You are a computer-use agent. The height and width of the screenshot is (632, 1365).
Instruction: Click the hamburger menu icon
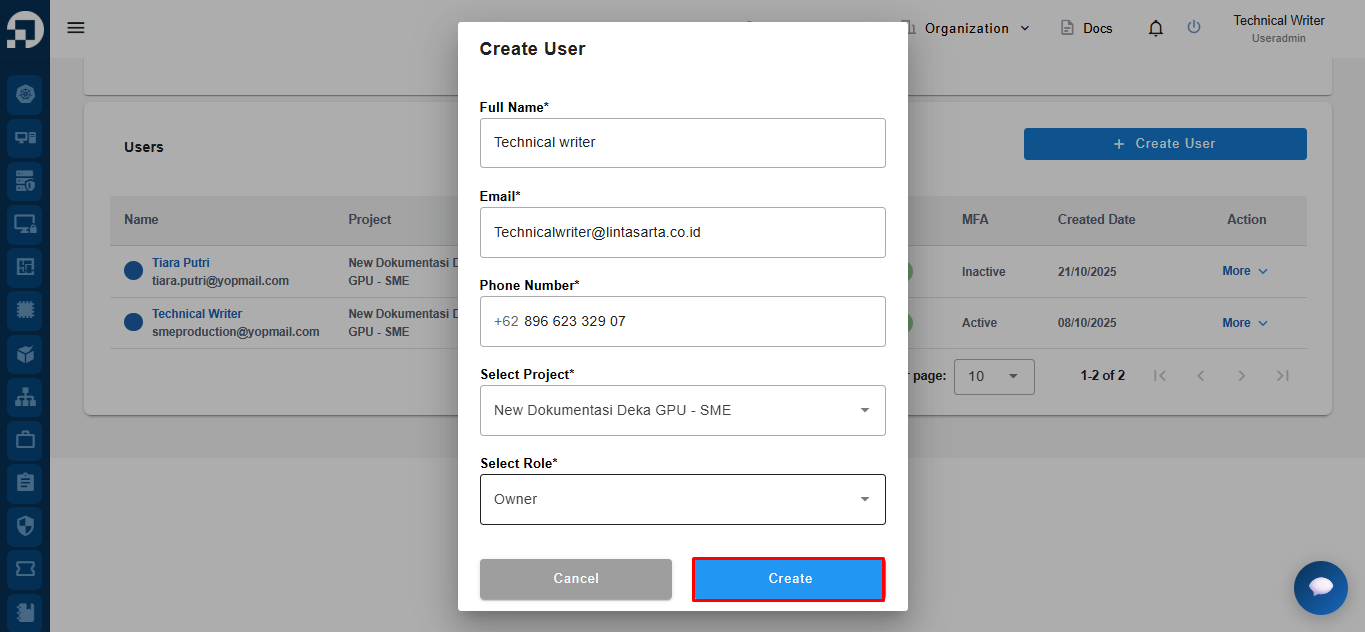(76, 28)
